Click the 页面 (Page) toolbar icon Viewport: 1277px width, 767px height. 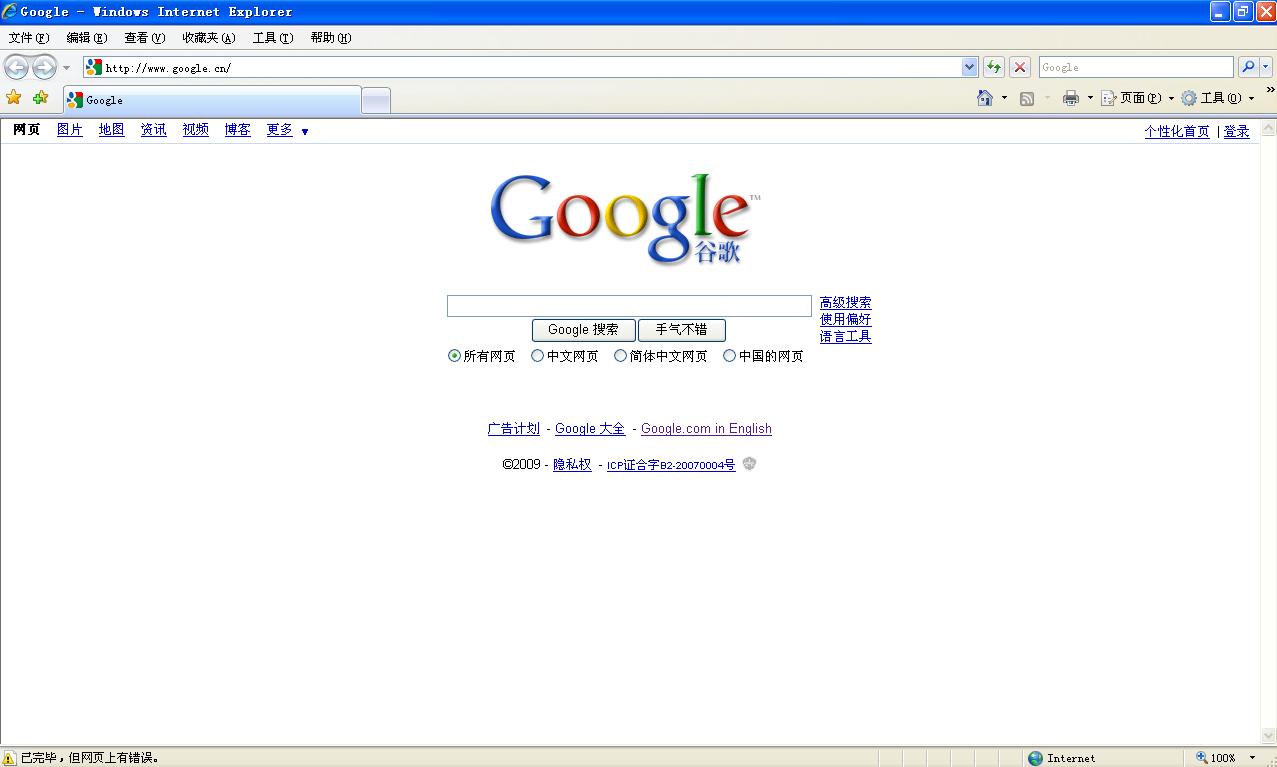tap(1108, 98)
